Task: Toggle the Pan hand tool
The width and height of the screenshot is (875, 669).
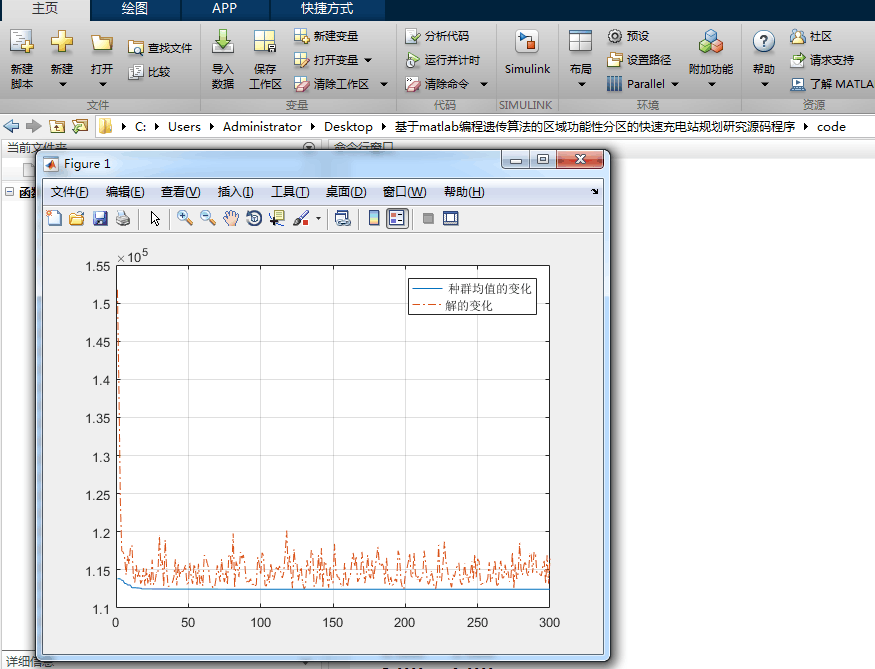Action: 230,218
